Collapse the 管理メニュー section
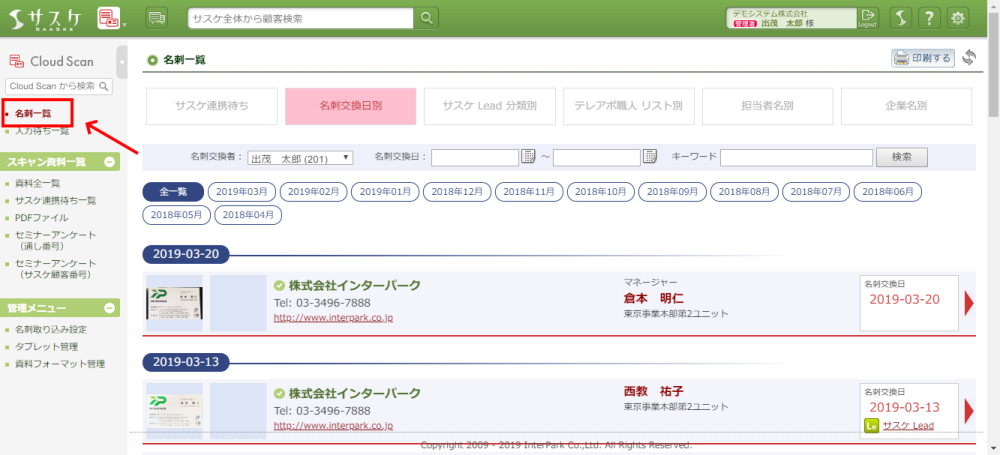 tap(109, 308)
